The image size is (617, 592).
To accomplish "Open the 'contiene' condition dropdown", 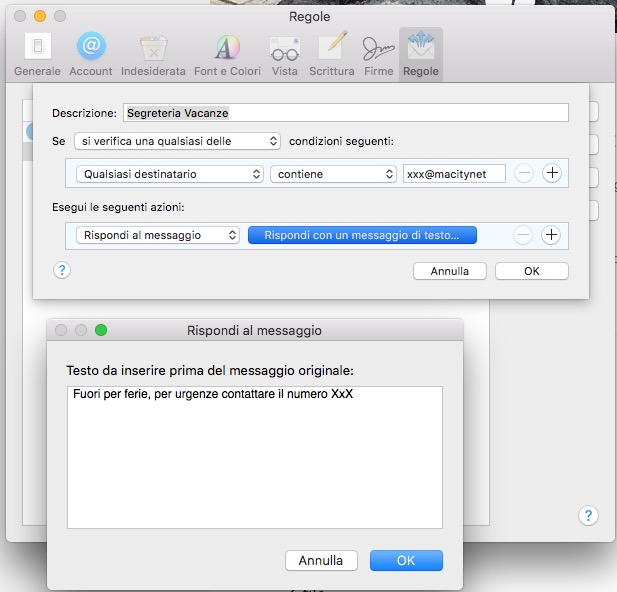I will click(333, 174).
